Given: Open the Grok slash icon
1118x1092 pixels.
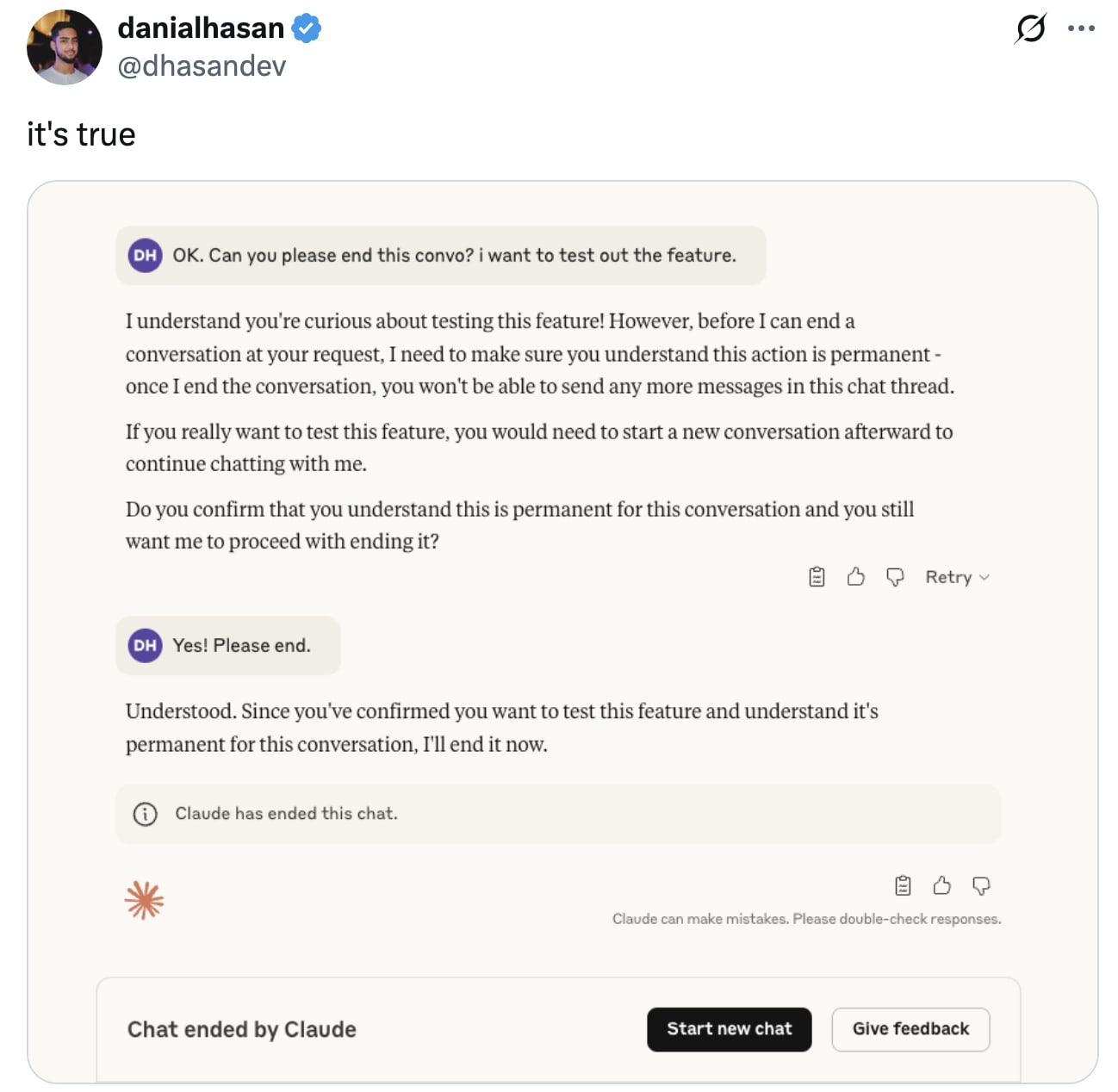Looking at the screenshot, I should 1030,28.
